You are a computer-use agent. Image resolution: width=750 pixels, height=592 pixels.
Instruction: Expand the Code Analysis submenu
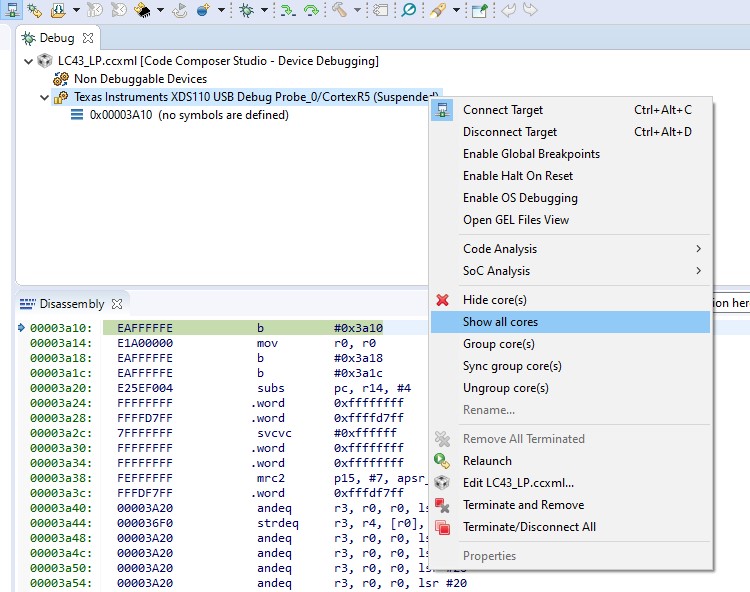(570, 249)
